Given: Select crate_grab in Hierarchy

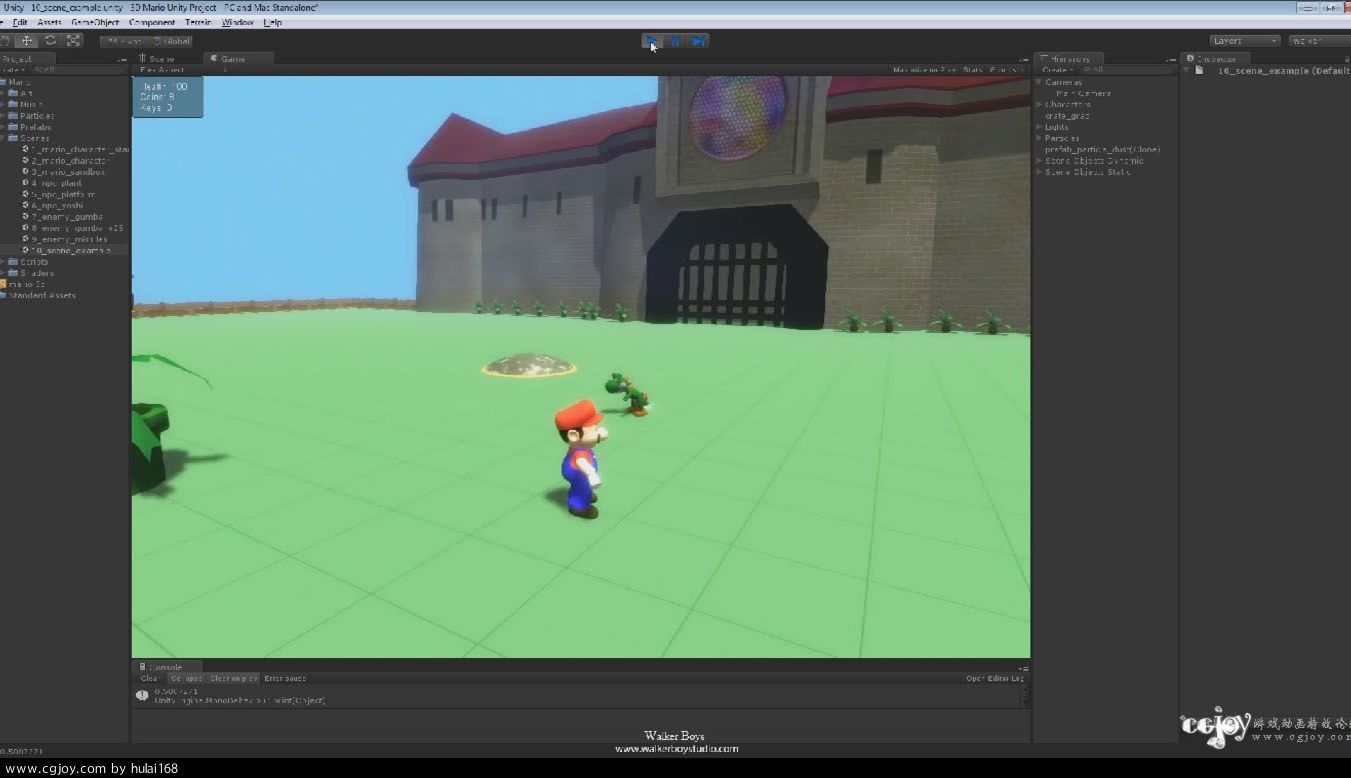Looking at the screenshot, I should 1067,116.
